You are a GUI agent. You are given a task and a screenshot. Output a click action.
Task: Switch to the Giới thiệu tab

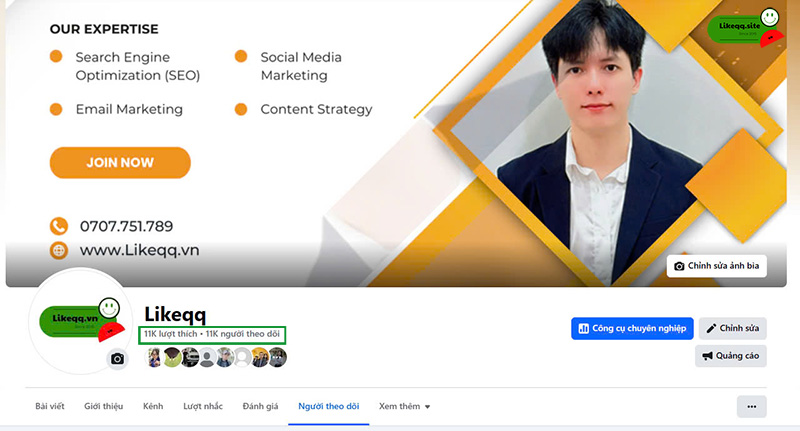click(104, 407)
